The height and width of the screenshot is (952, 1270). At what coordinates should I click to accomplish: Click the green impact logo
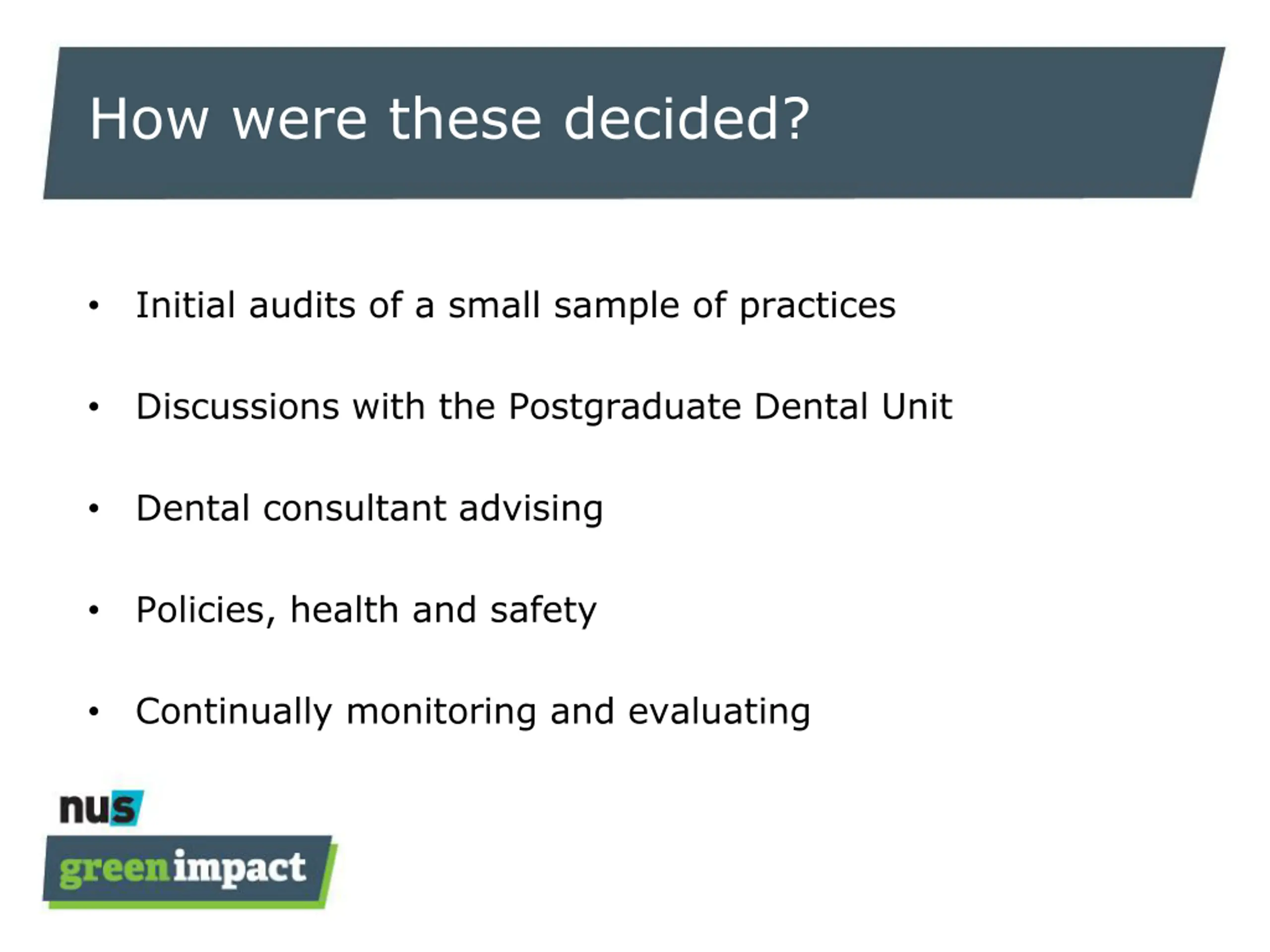(190, 872)
